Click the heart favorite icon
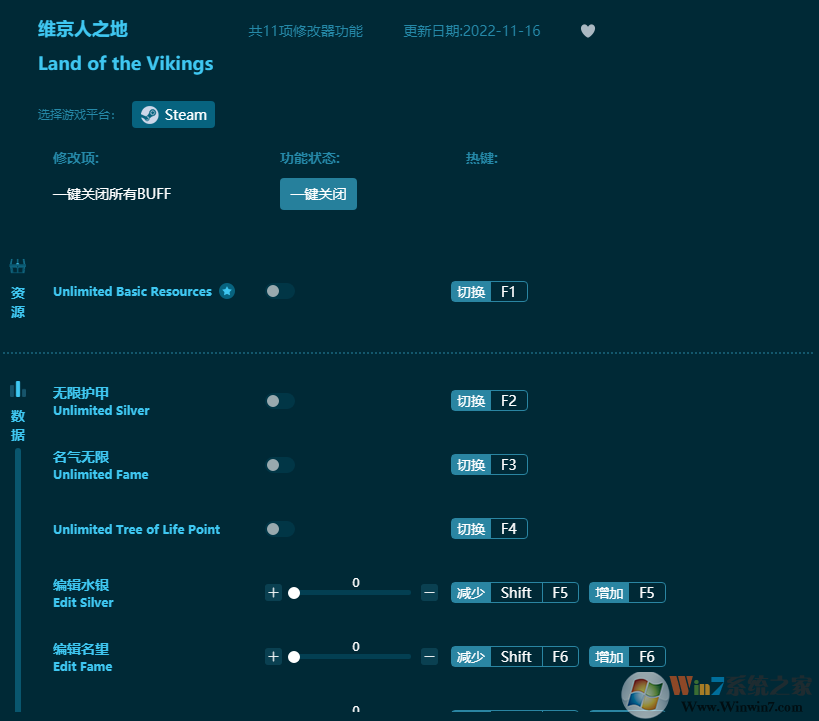The width and height of the screenshot is (819, 721). point(588,31)
